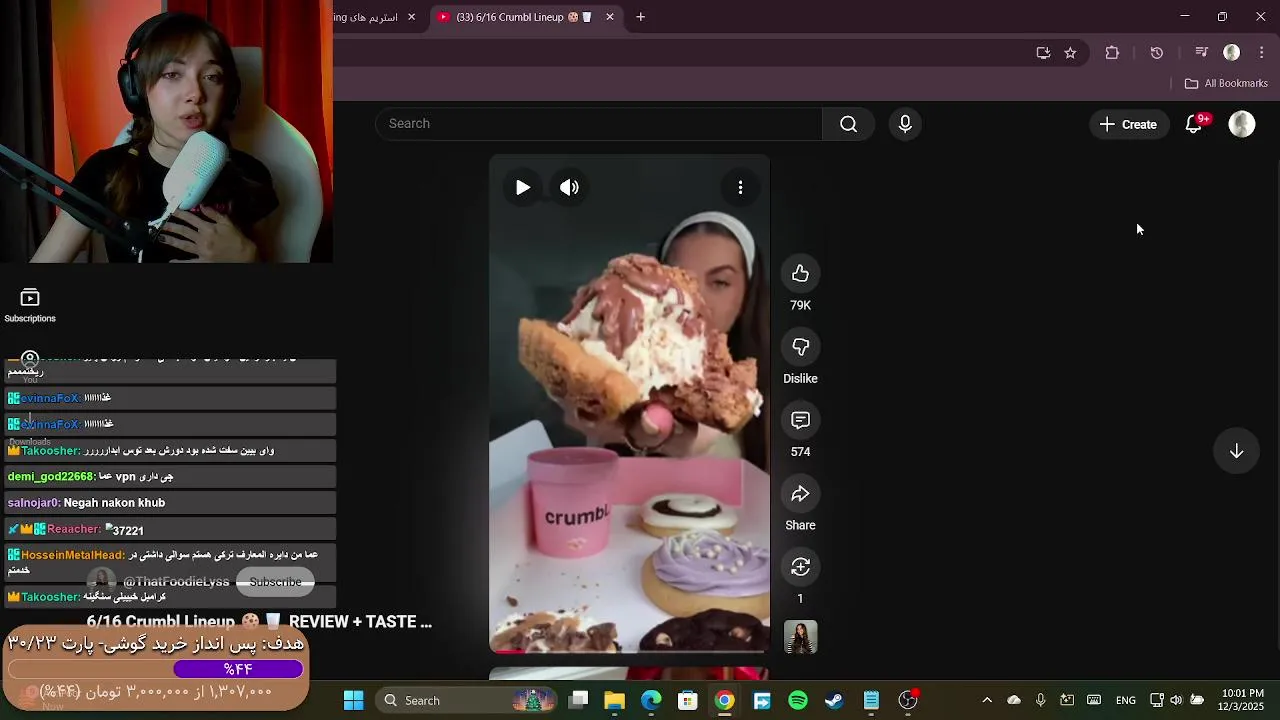1280x720 pixels.
Task: Click the install app icon in address bar
Action: [1043, 53]
